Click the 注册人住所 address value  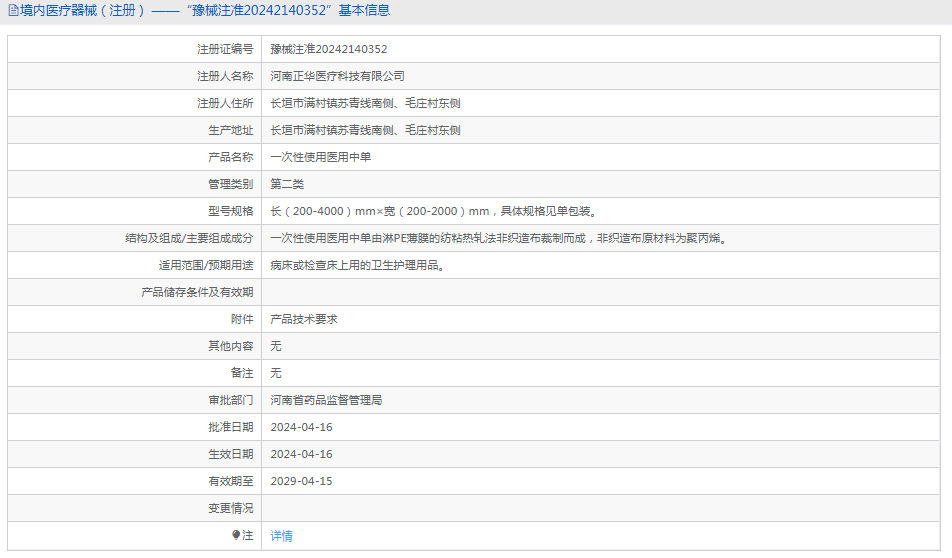365,103
